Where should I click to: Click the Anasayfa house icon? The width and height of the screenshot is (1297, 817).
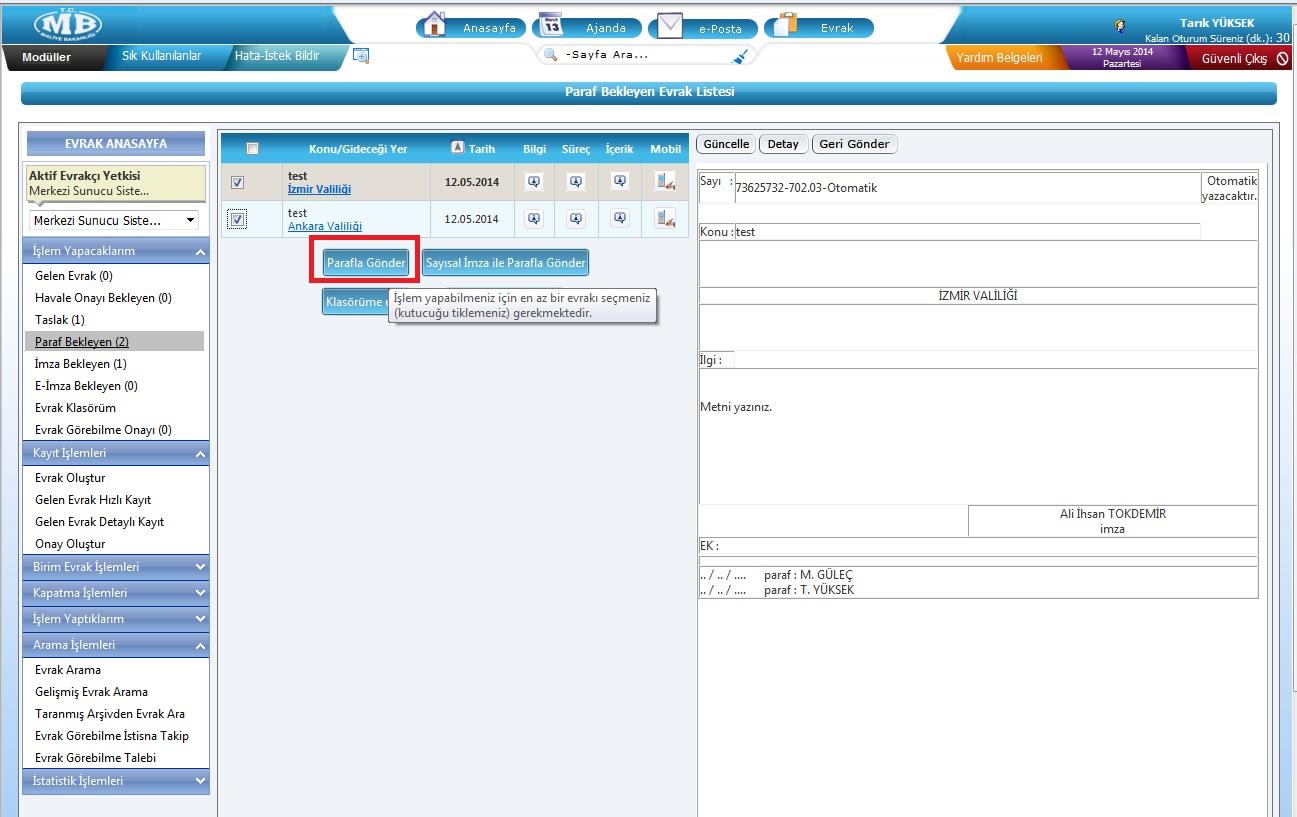[x=433, y=24]
